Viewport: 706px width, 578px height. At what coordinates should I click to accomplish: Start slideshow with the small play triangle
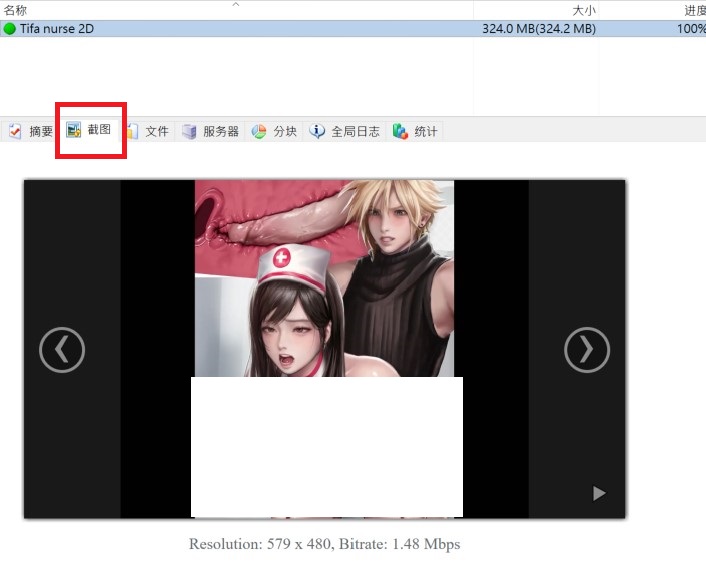click(x=599, y=493)
